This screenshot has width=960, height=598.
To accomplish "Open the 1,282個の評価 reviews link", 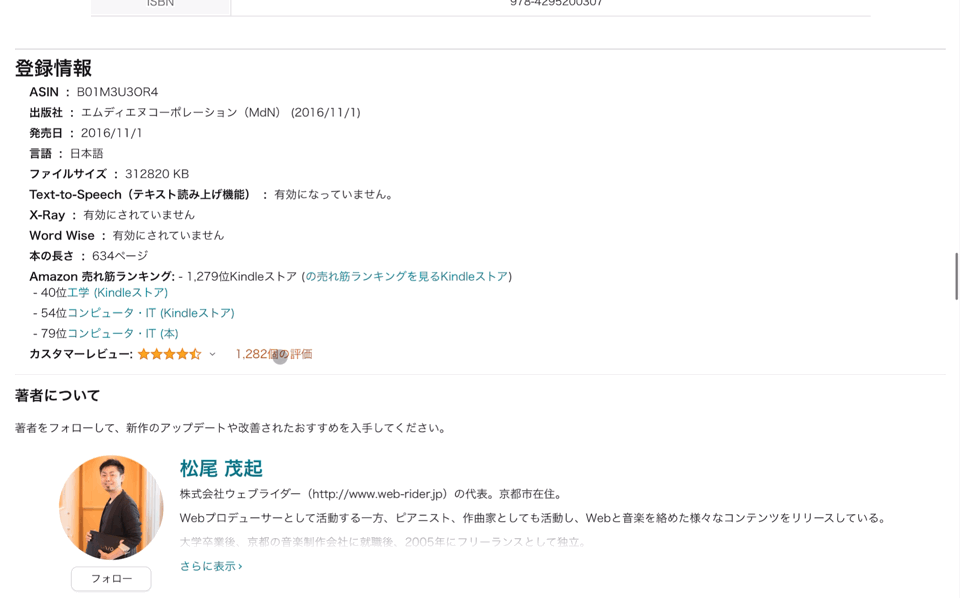I will pos(274,354).
